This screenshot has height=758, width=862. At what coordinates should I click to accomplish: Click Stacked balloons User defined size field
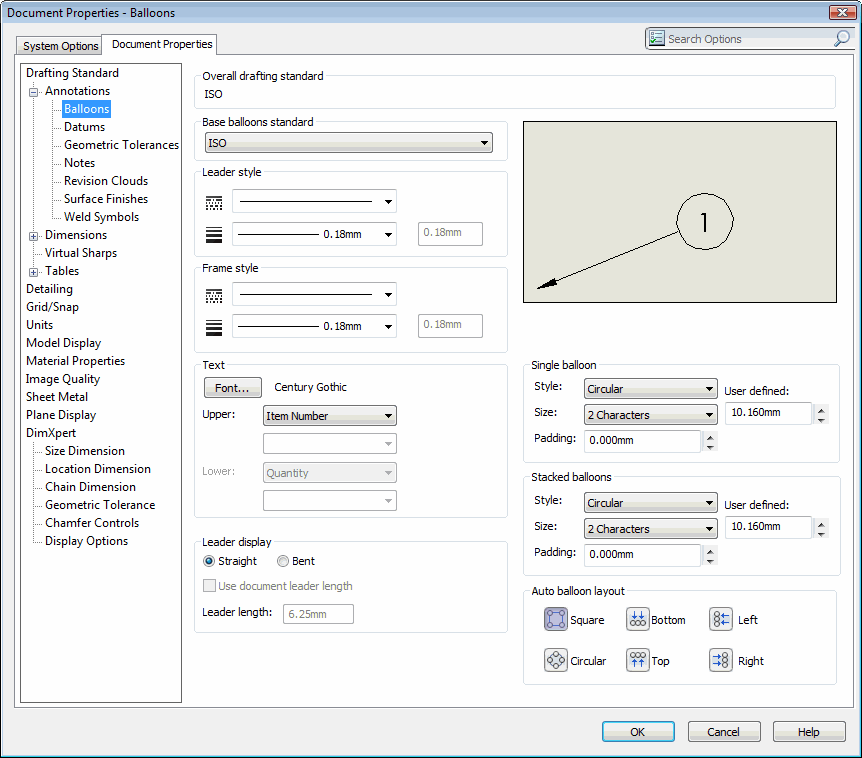point(768,527)
